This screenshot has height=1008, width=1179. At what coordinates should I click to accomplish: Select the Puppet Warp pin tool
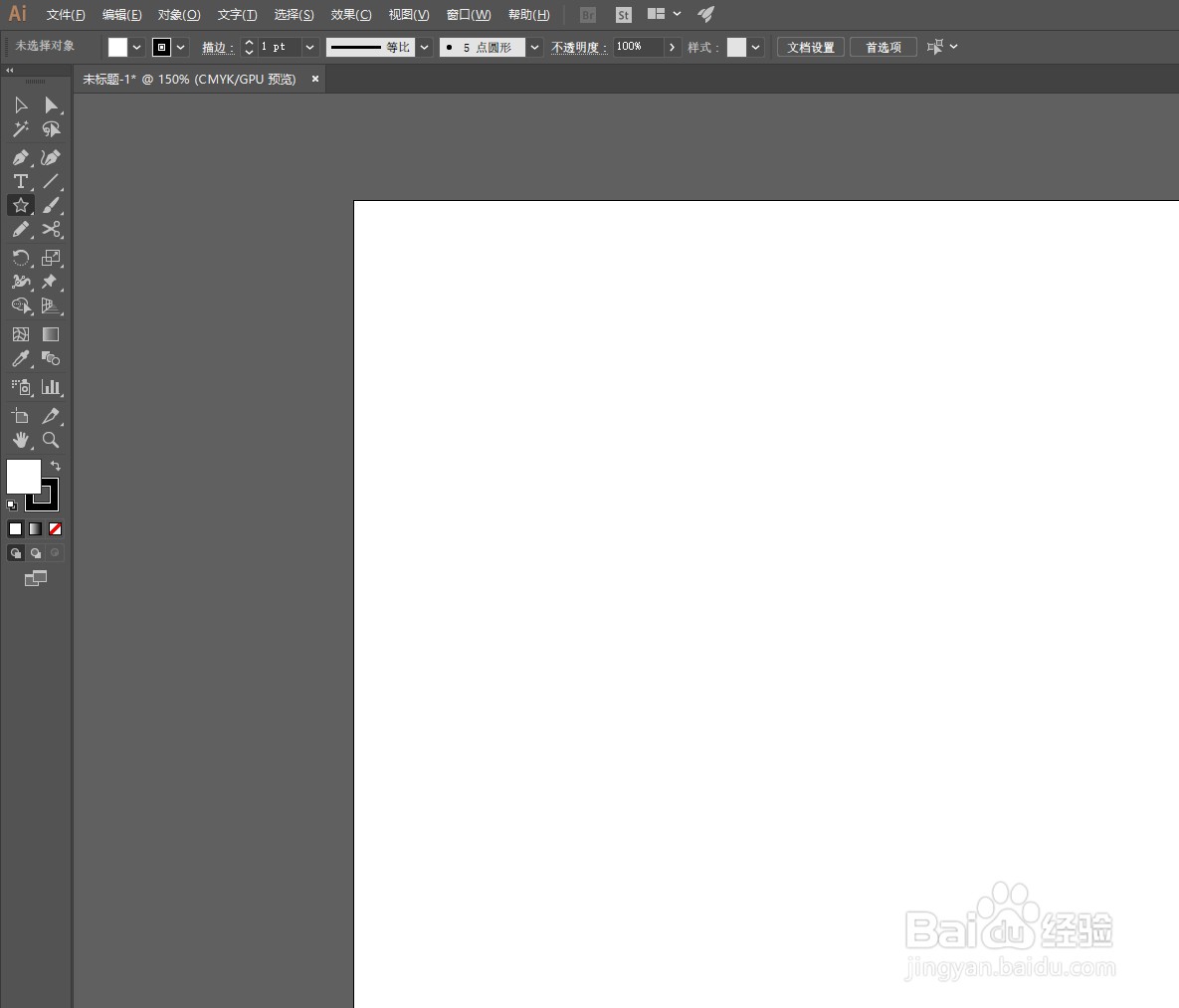(x=51, y=282)
